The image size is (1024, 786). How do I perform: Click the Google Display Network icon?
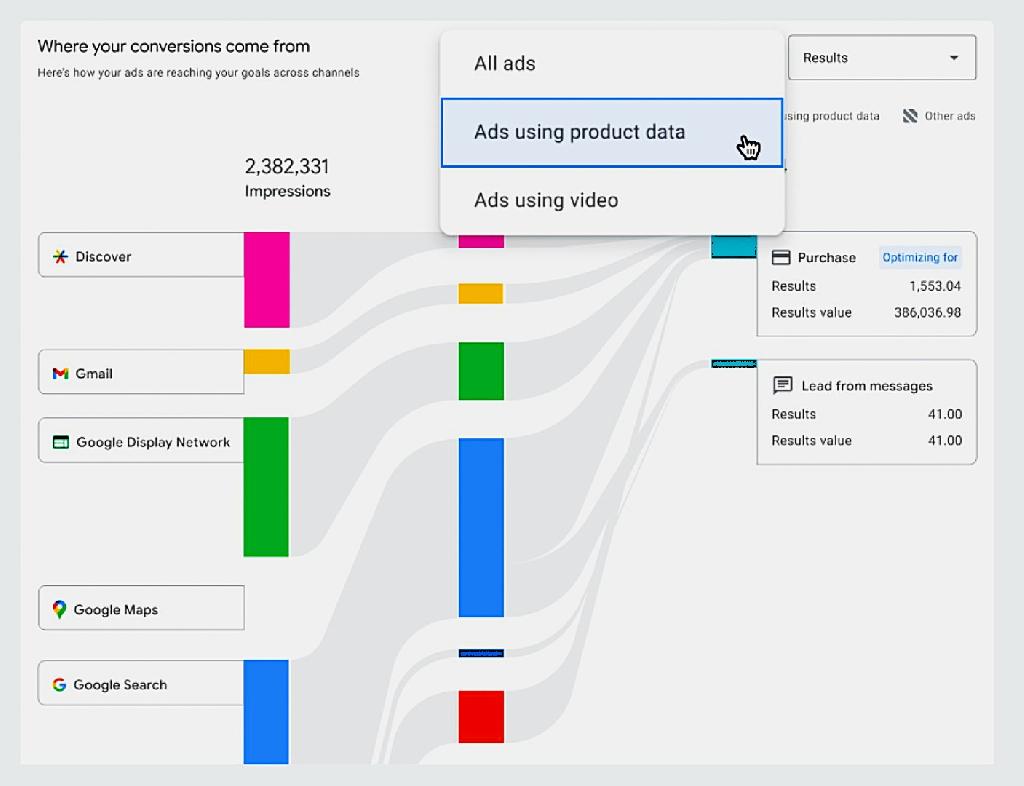pos(61,442)
